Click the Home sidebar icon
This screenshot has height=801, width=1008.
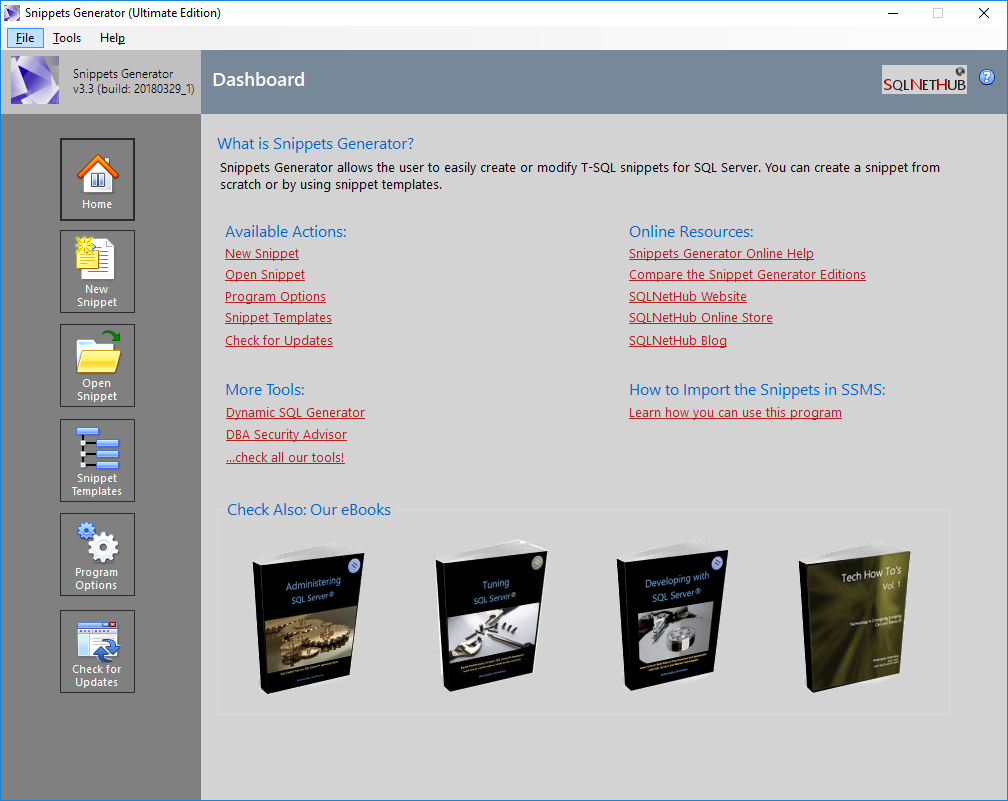click(97, 179)
